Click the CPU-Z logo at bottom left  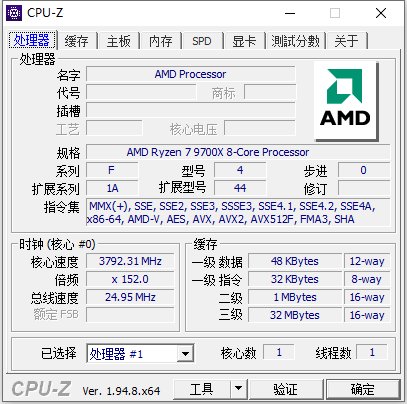pos(41,389)
